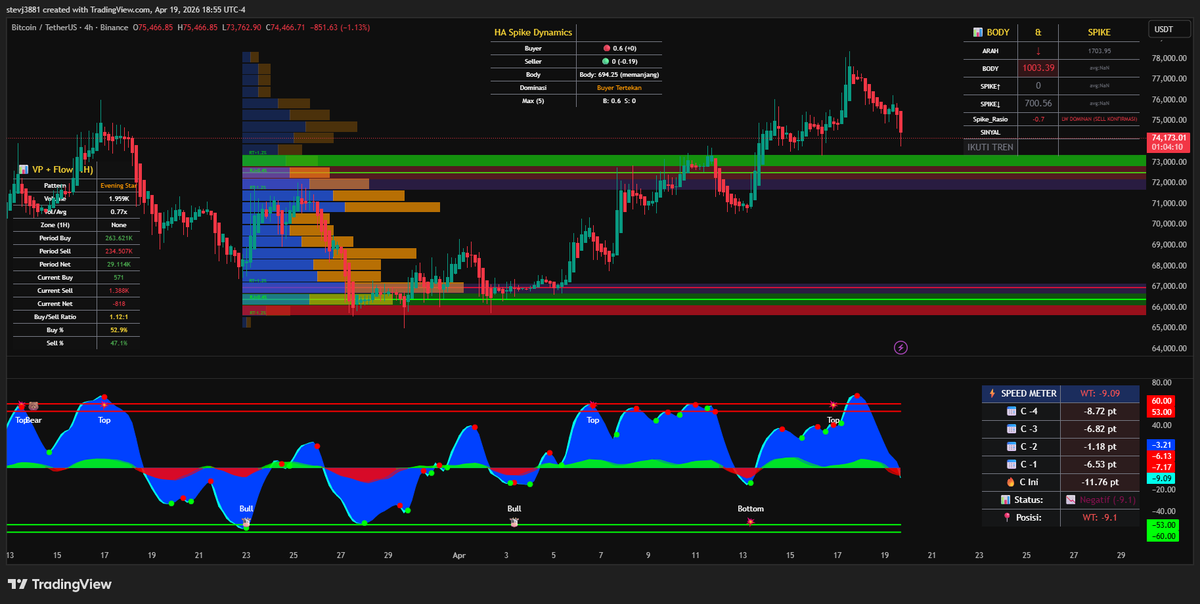Click the BODY value 1003.39
This screenshot has height=604, width=1200.
(1039, 68)
